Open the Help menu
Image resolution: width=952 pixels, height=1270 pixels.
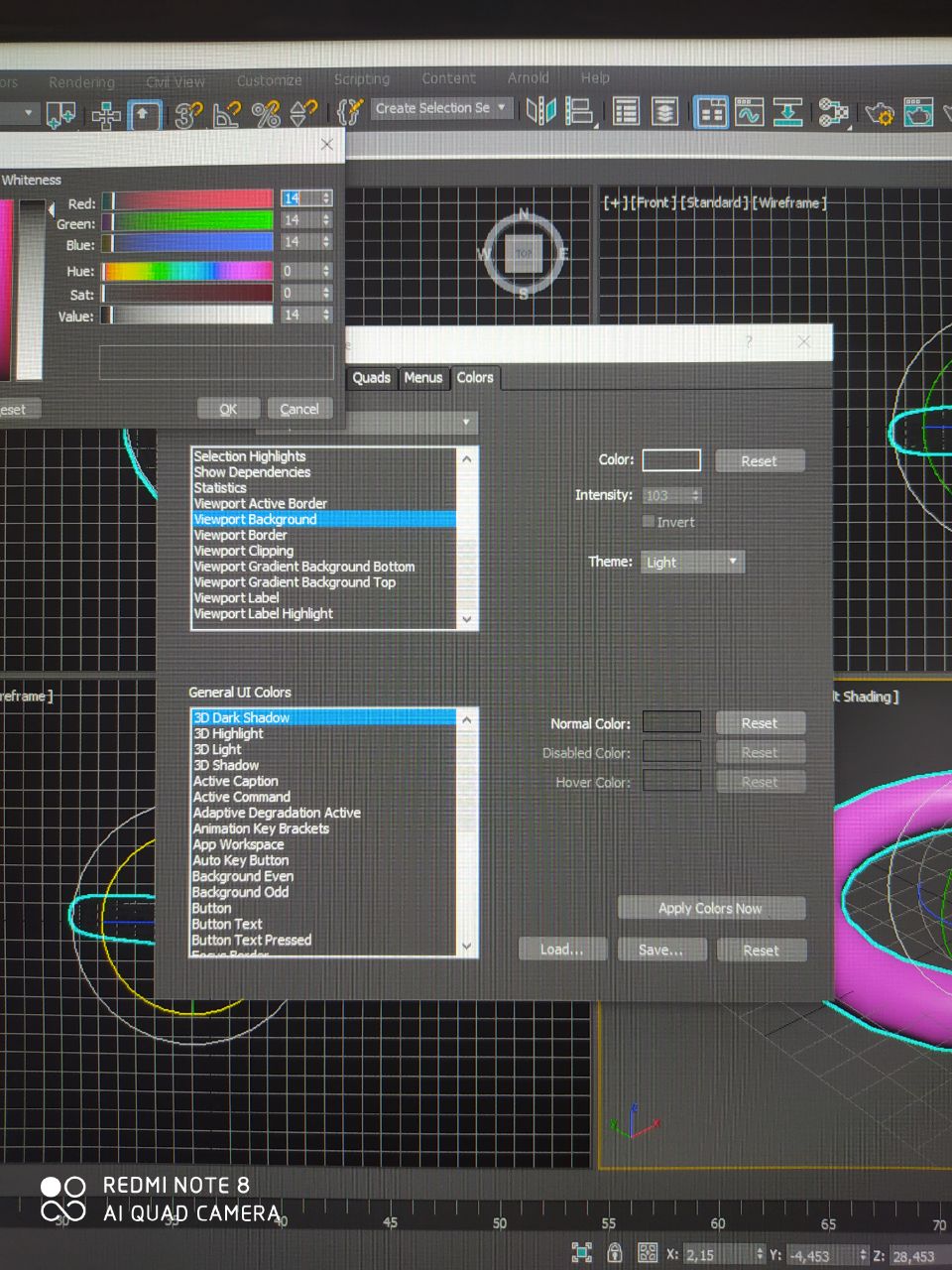tap(596, 77)
